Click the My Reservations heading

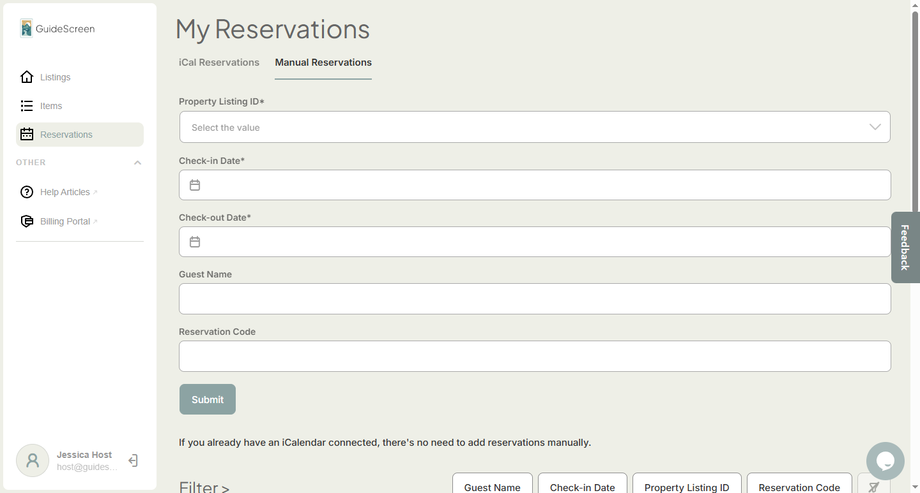[x=273, y=29]
